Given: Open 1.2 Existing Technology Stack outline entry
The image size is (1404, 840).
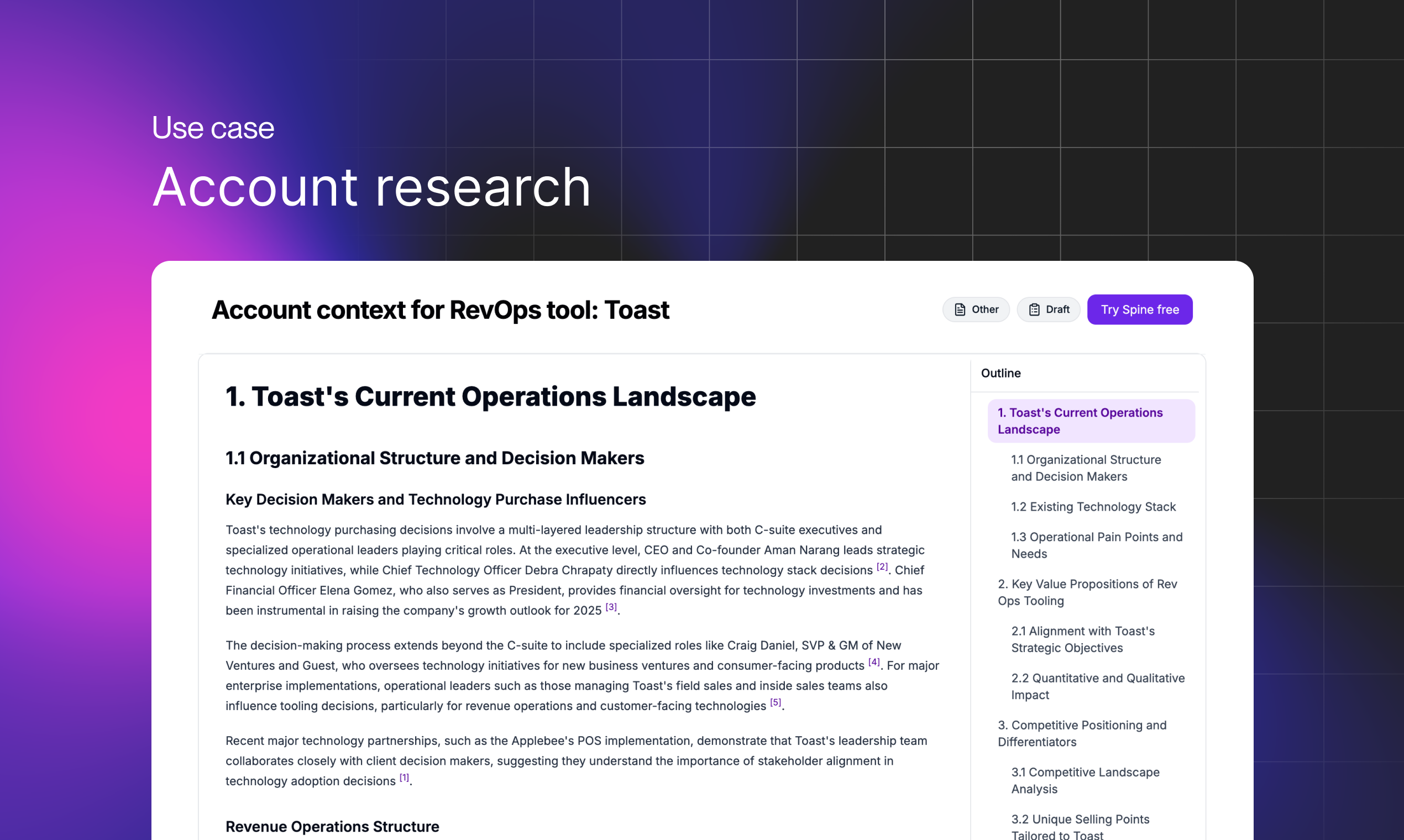Looking at the screenshot, I should point(1093,507).
